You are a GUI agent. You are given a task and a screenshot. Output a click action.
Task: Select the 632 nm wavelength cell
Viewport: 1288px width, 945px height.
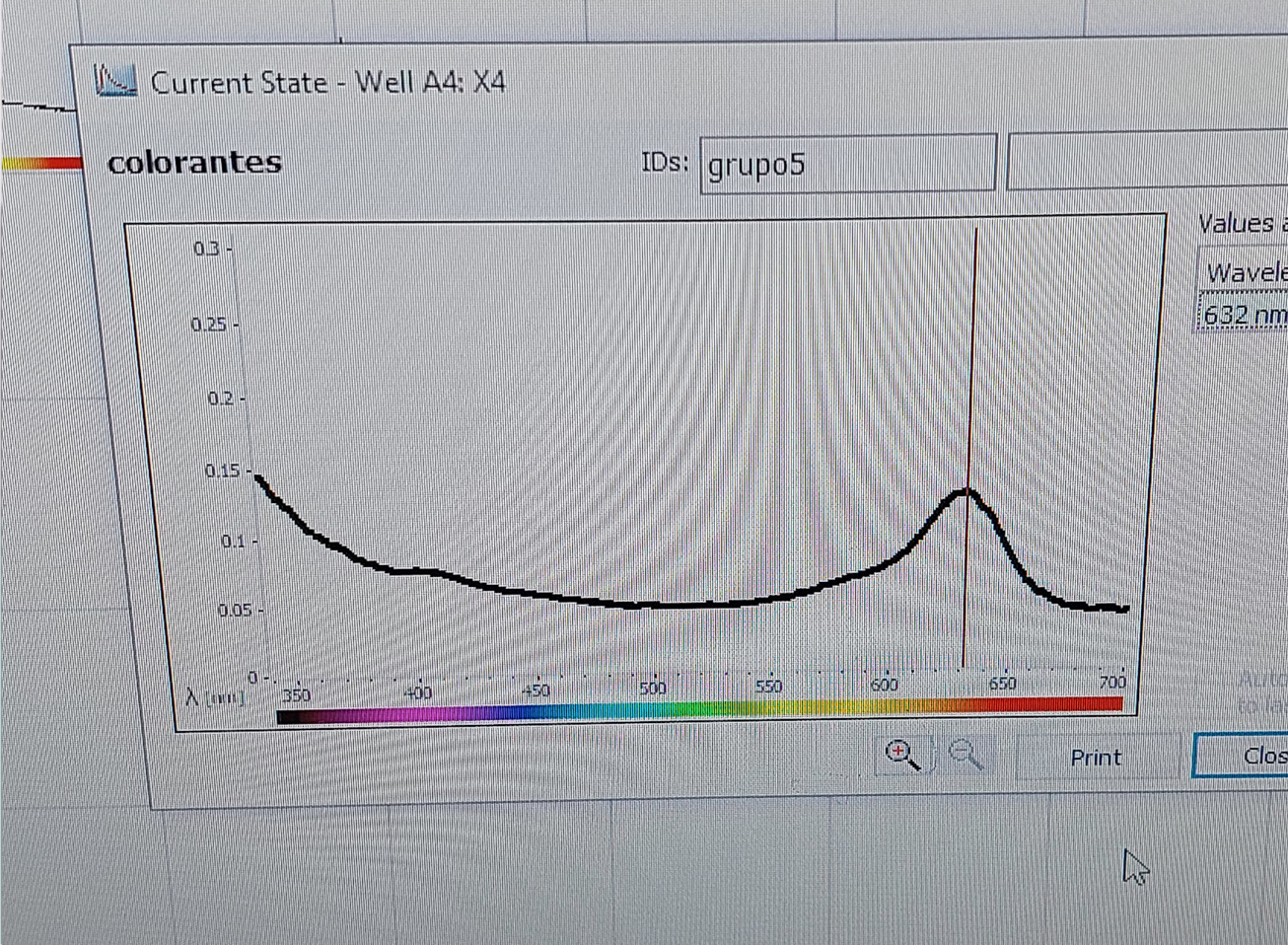click(x=1244, y=315)
